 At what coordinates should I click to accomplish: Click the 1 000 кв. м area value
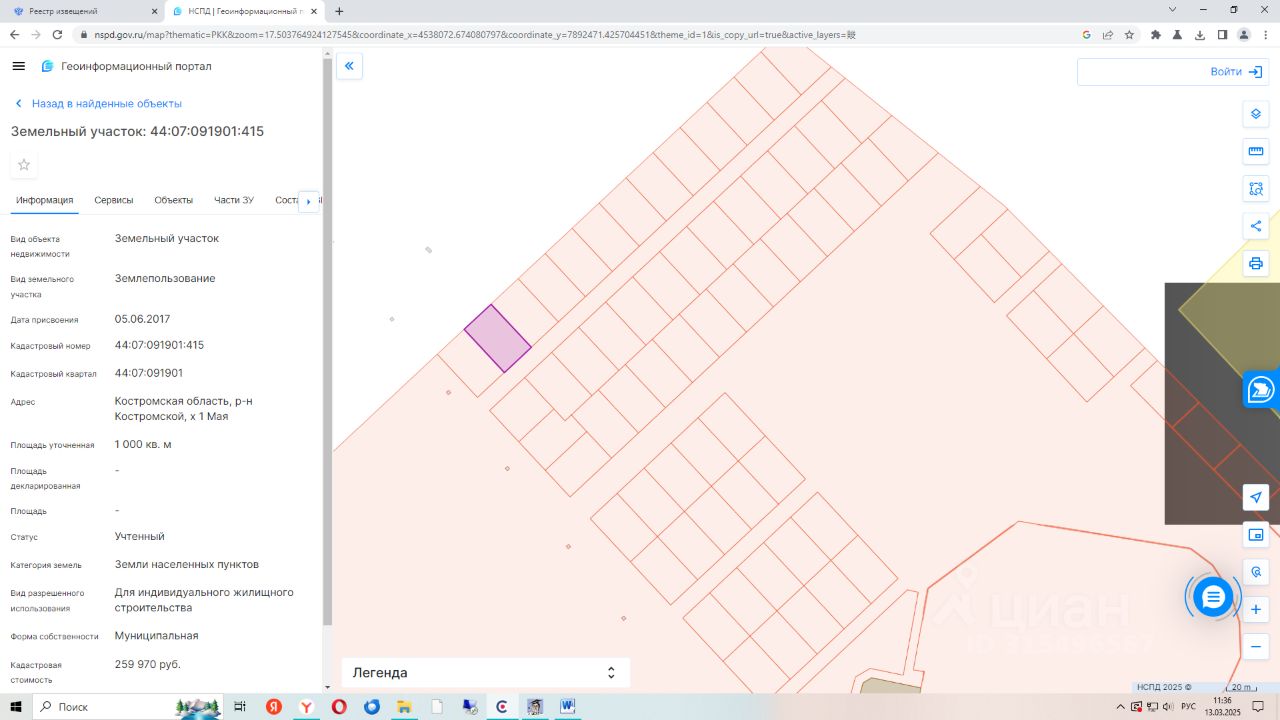pos(143,444)
